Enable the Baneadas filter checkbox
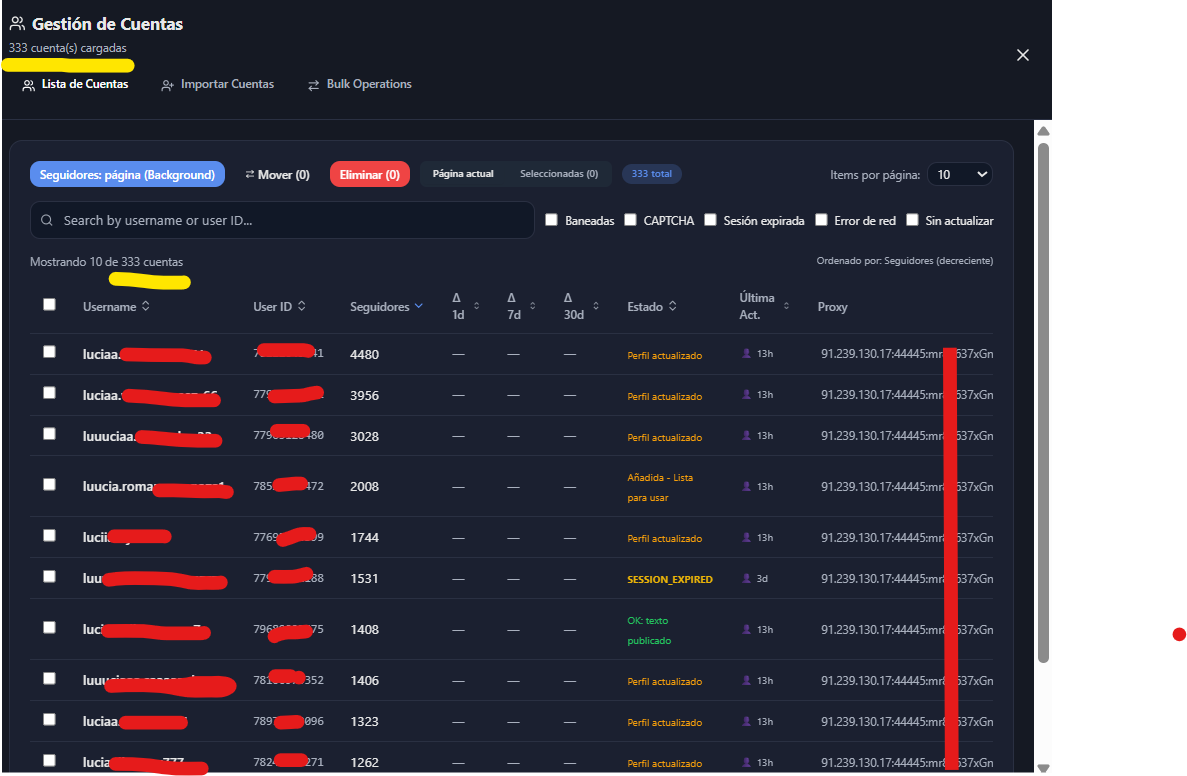This screenshot has width=1187, height=776. [x=551, y=220]
